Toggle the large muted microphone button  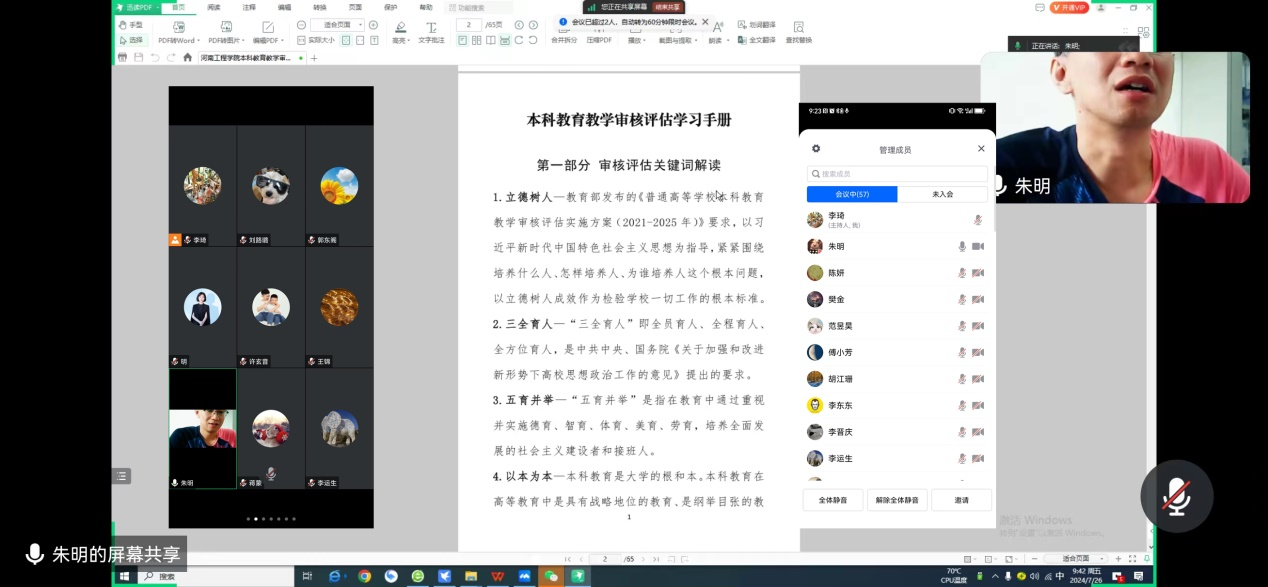tap(1177, 497)
